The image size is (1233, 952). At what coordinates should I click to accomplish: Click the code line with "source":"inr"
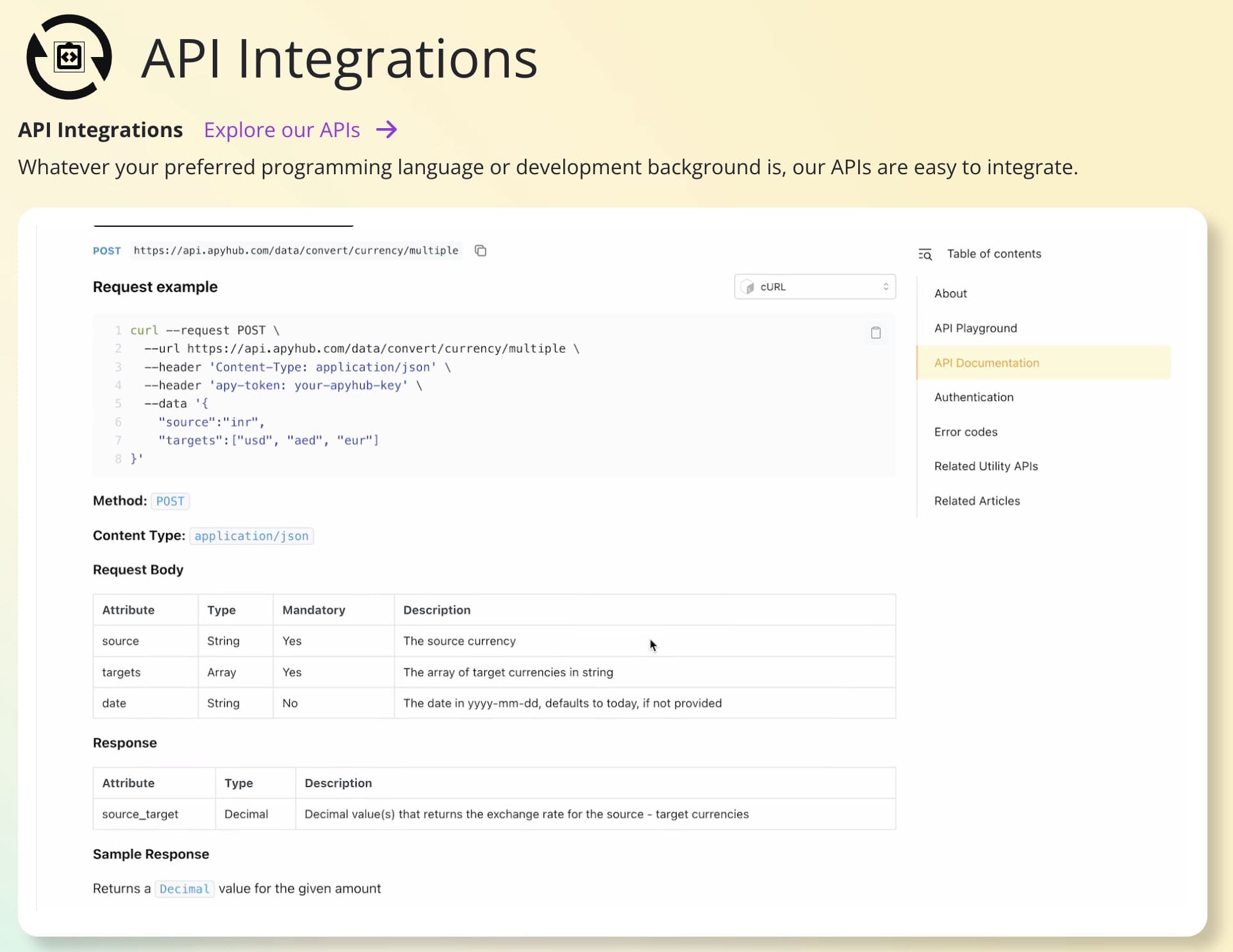211,422
